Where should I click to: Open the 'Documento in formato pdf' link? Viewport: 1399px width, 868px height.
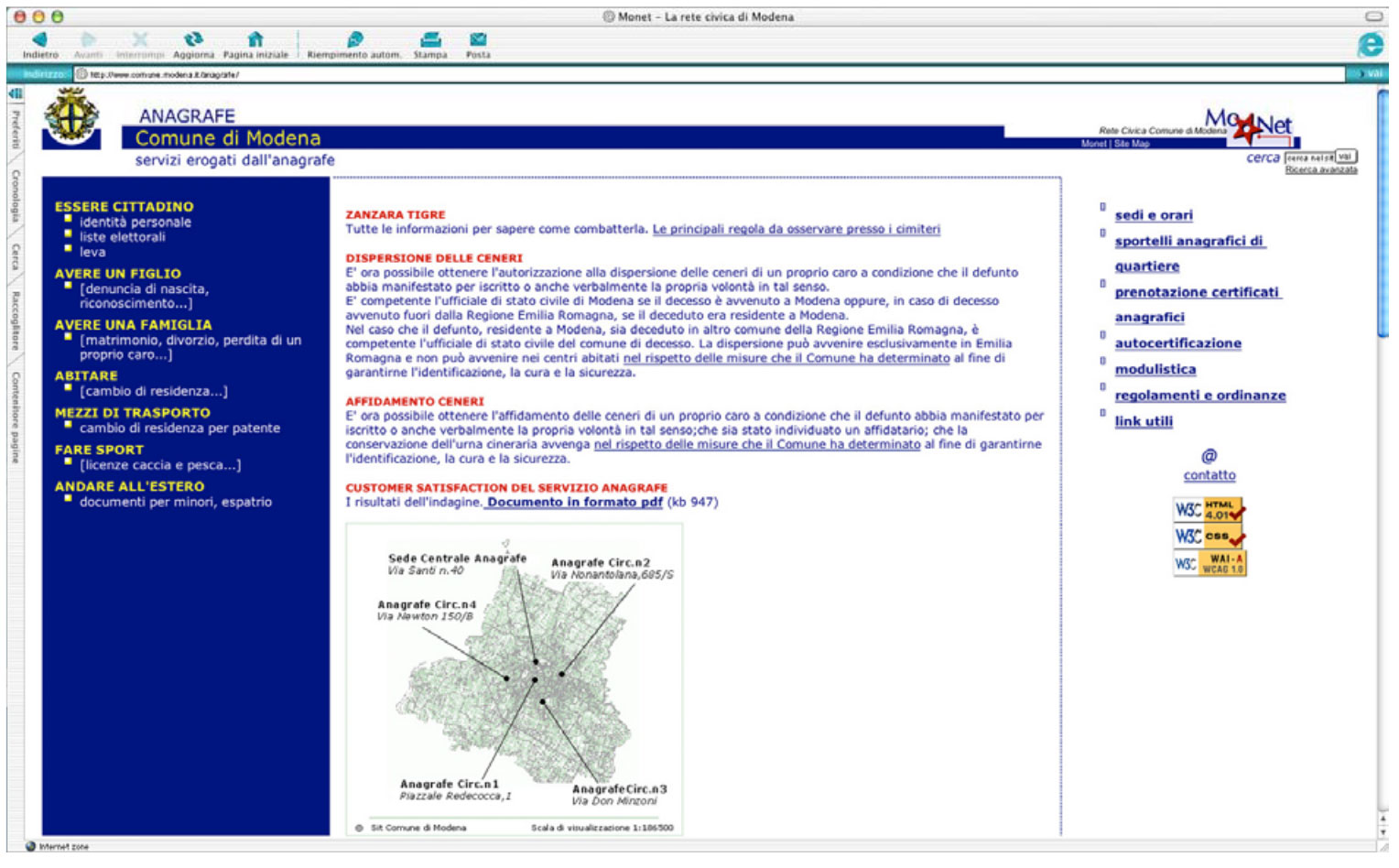point(574,502)
